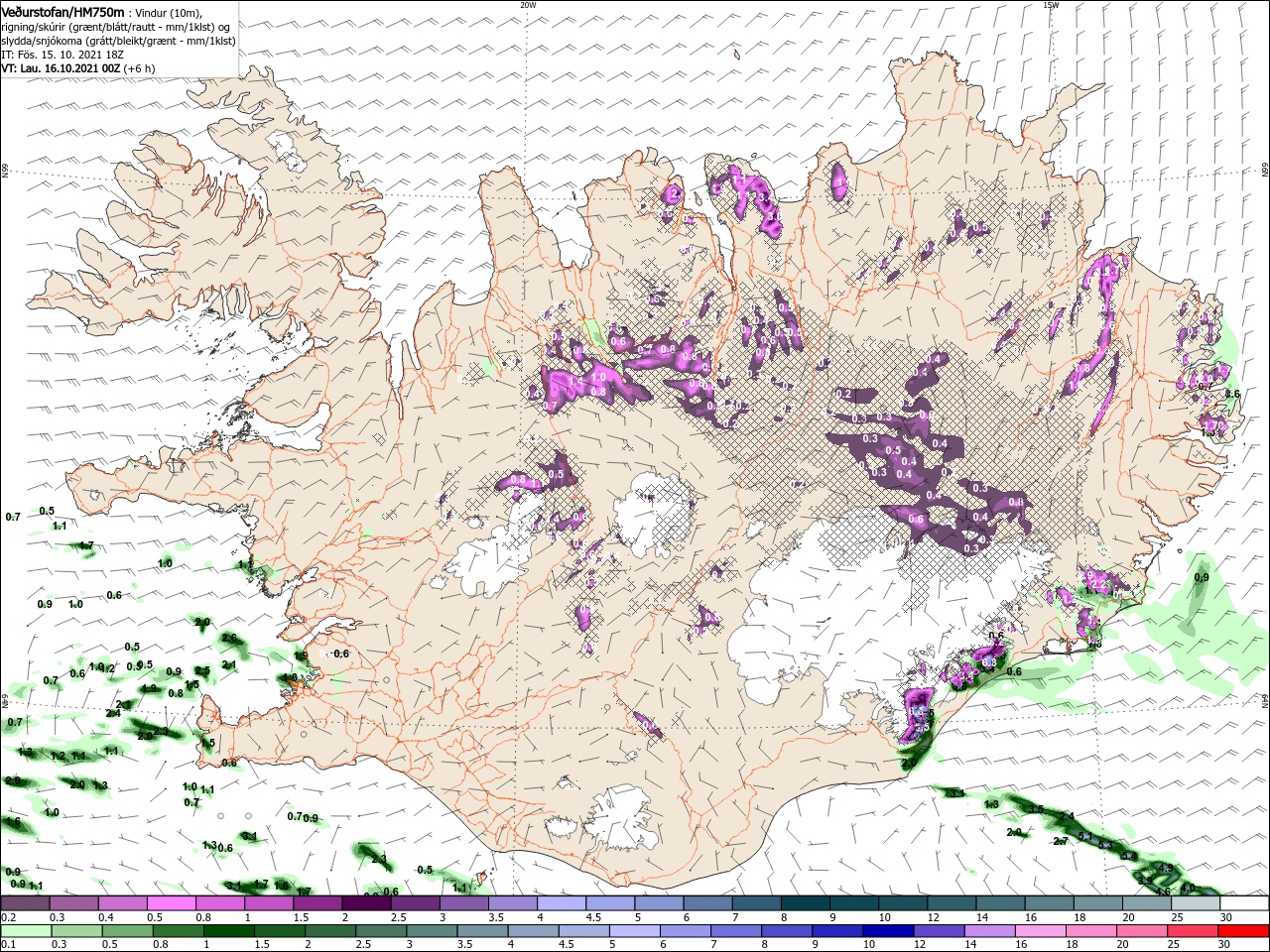Pick the bright red swatch after 30 in the rain legend
1270x952 pixels.
[1243, 931]
